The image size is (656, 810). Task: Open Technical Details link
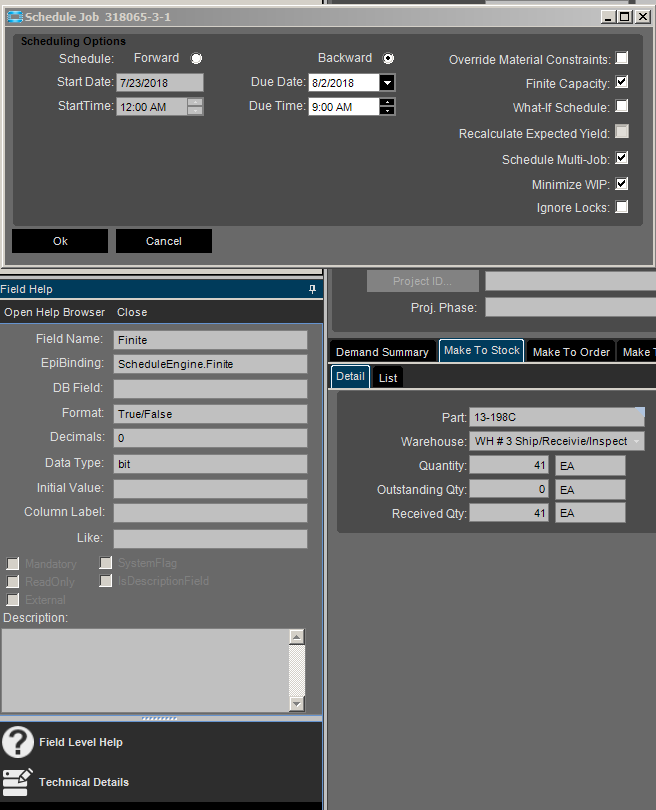[84, 782]
